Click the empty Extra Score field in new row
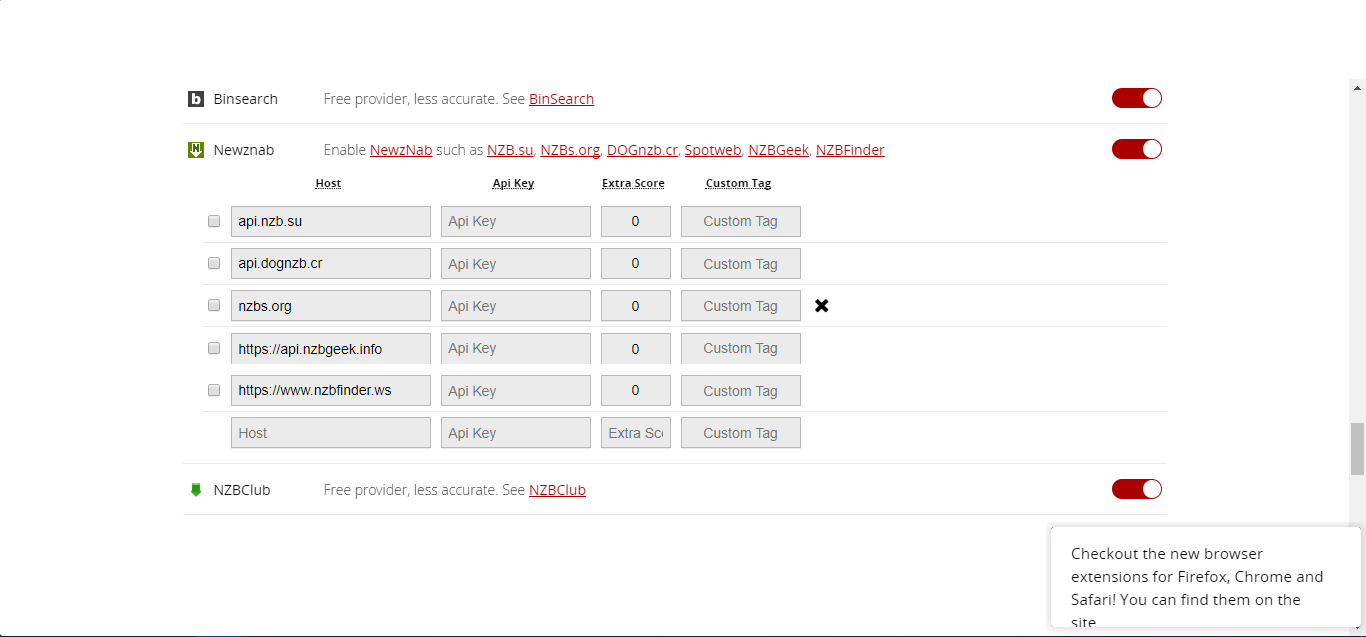Viewport: 1366px width, 637px height. (636, 433)
